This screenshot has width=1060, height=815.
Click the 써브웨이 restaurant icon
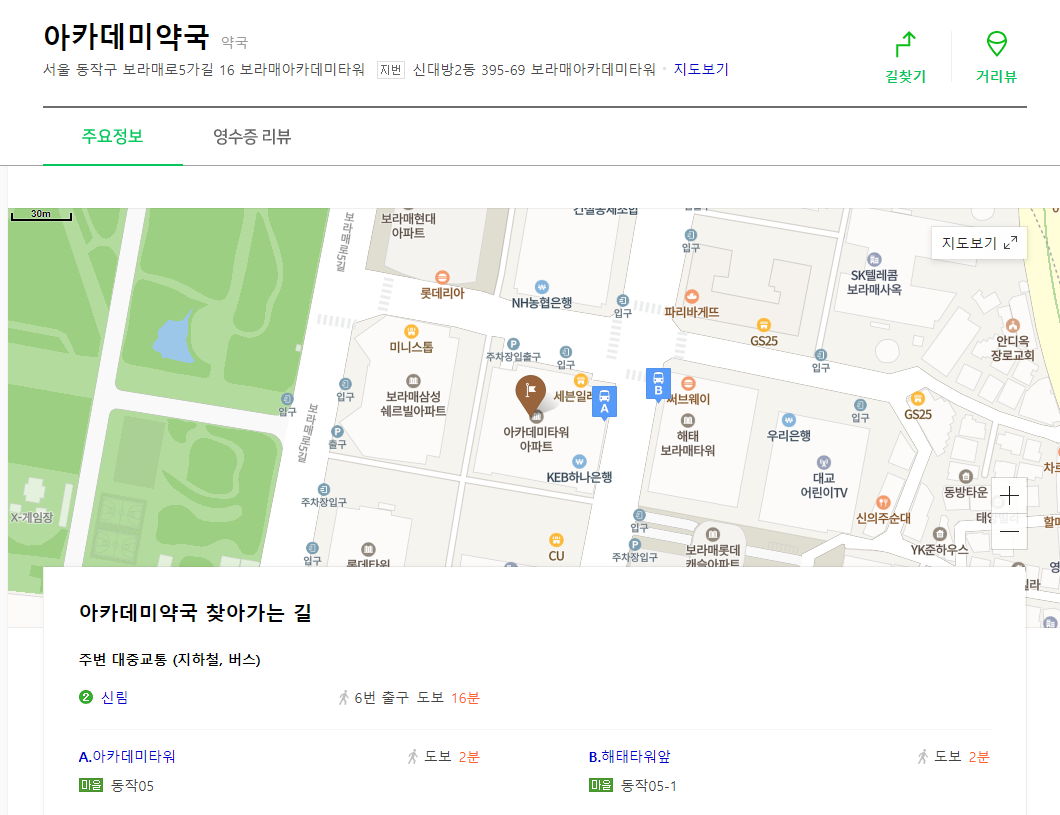coord(688,384)
